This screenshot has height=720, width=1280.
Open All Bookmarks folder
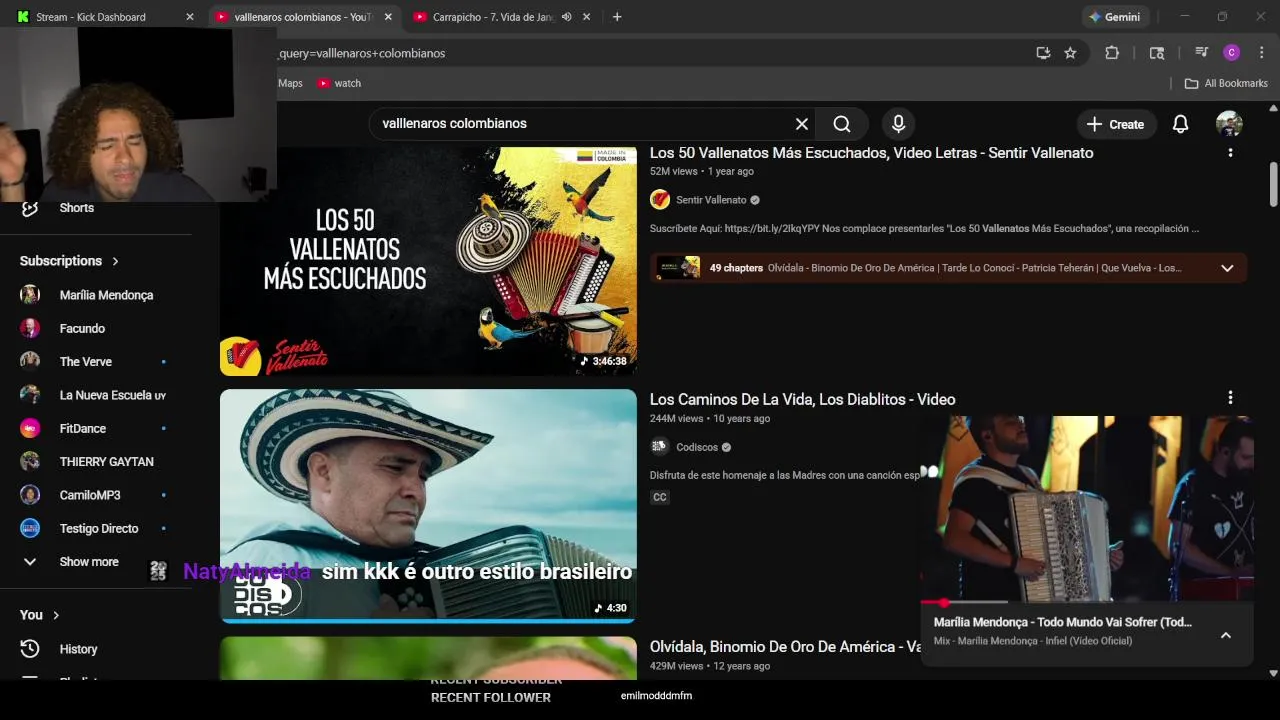coord(1226,83)
